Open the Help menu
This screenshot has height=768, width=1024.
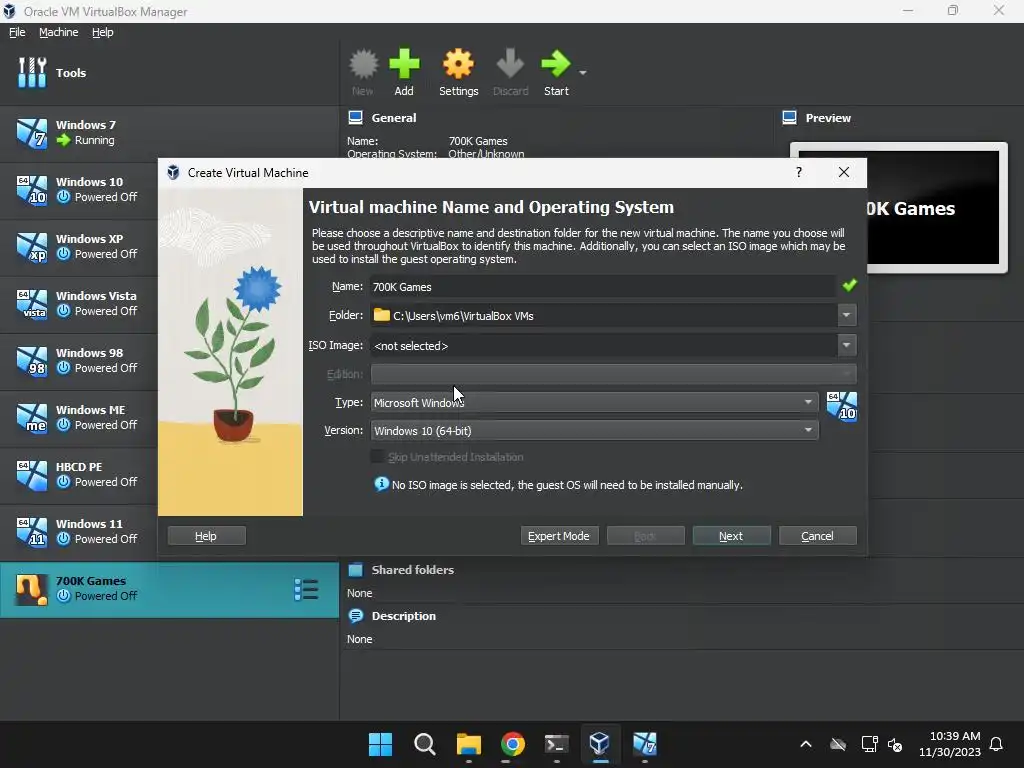(x=103, y=32)
